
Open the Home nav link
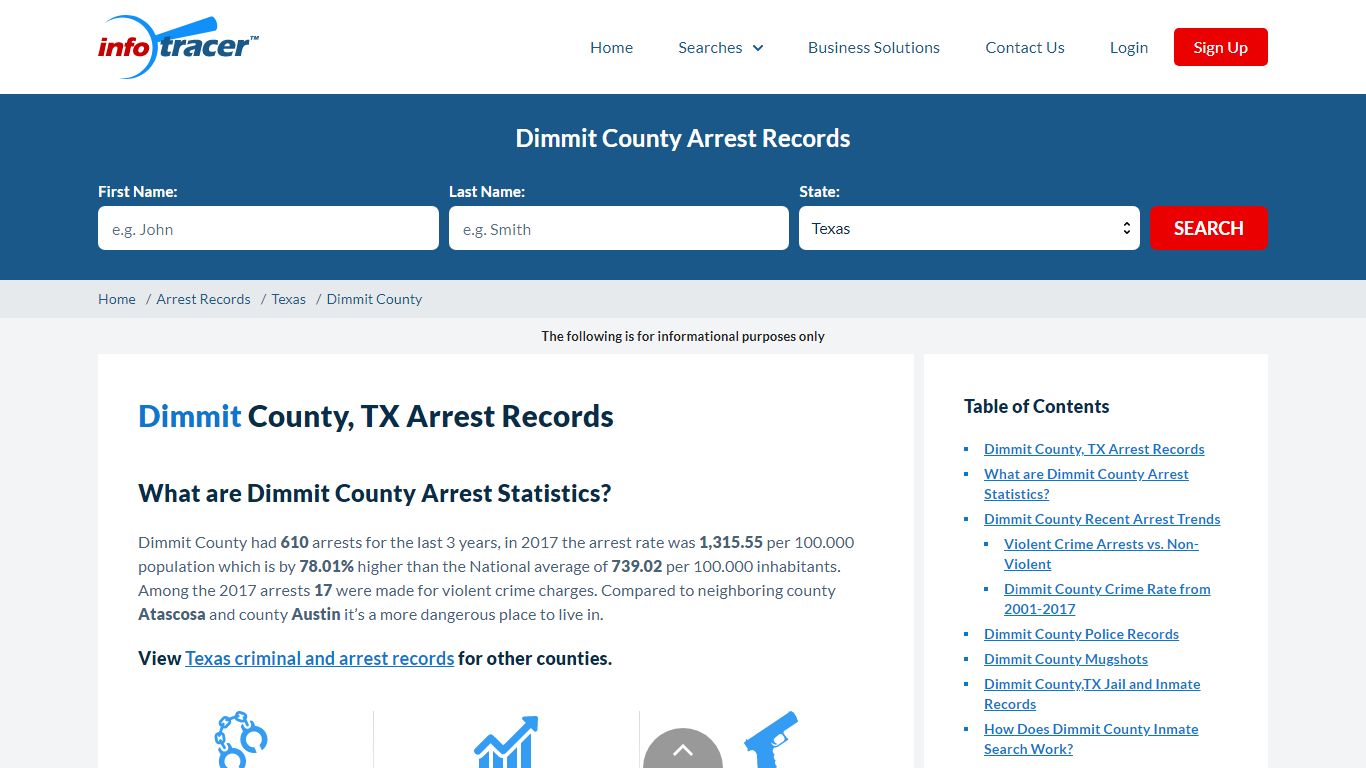[611, 47]
